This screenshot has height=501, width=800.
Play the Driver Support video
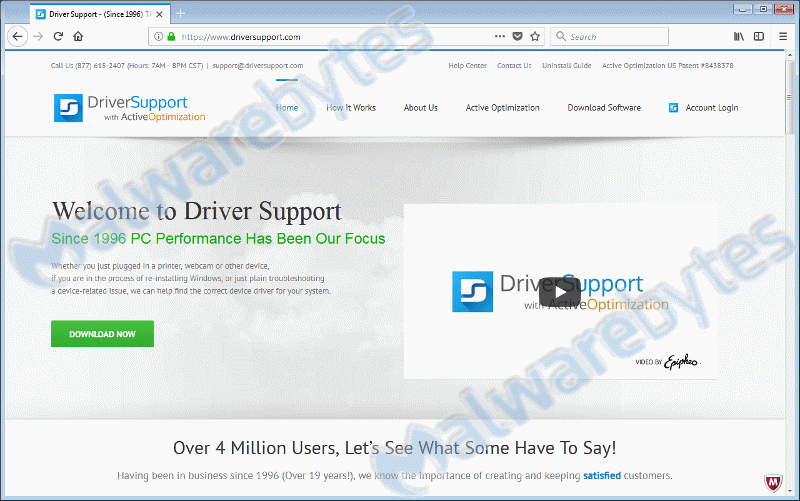coord(559,291)
